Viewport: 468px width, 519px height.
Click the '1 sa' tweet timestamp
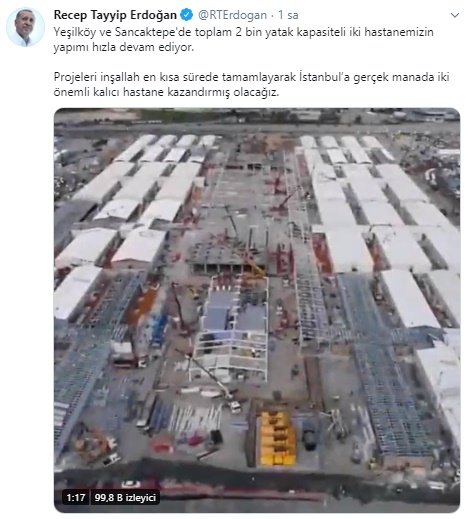pyautogui.click(x=288, y=15)
